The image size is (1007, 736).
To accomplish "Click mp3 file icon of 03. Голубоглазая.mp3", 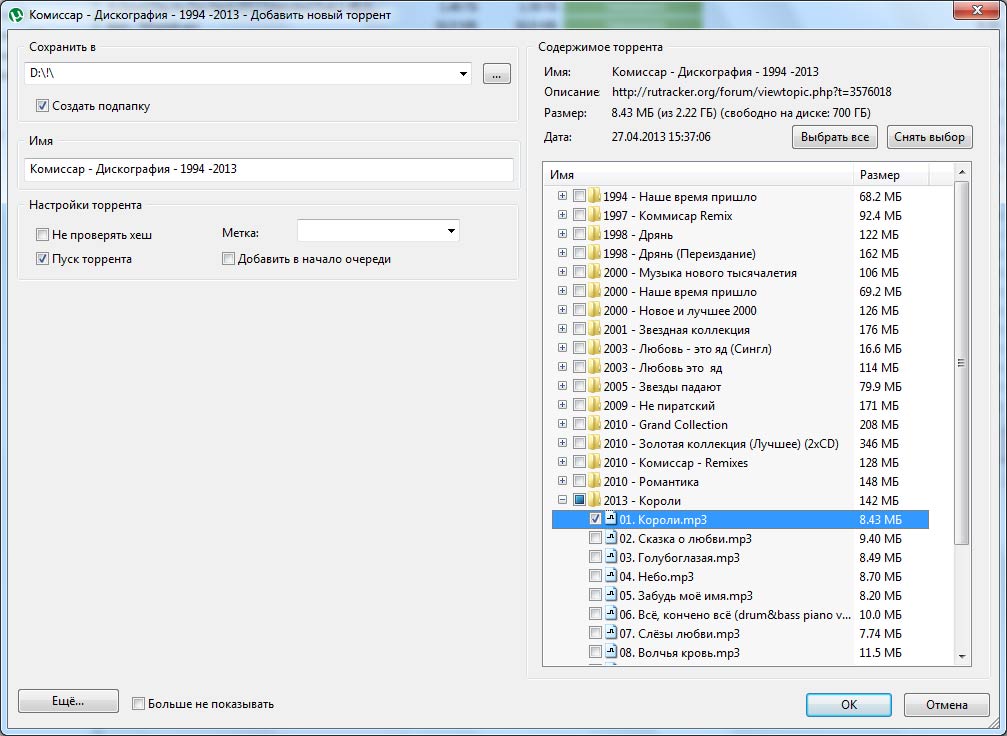I will coord(610,557).
